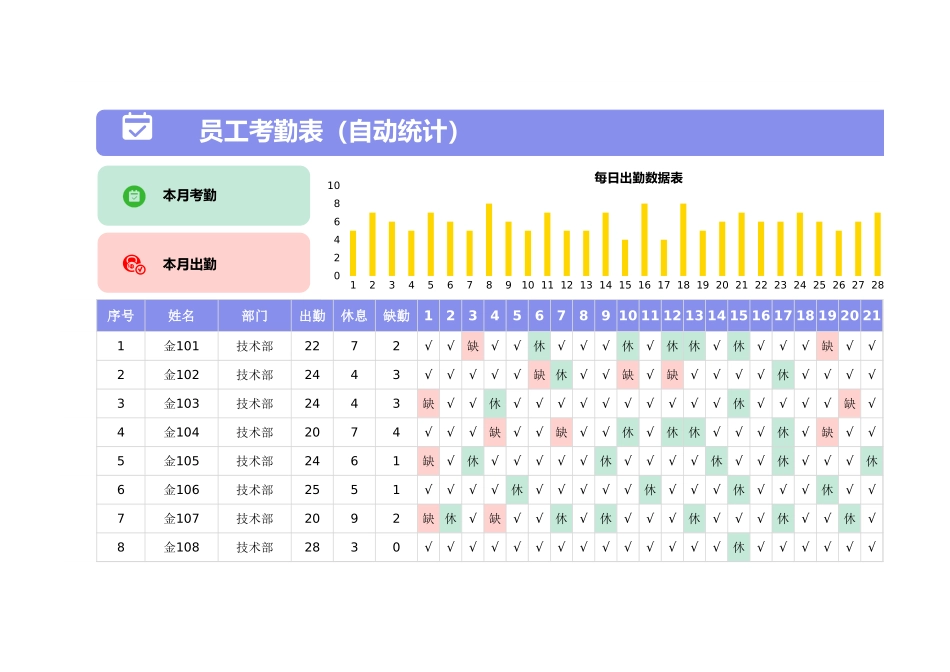Image resolution: width=950 pixels, height=672 pixels.
Task: Click the 休 cell for 金107 on day 2
Action: pos(450,519)
